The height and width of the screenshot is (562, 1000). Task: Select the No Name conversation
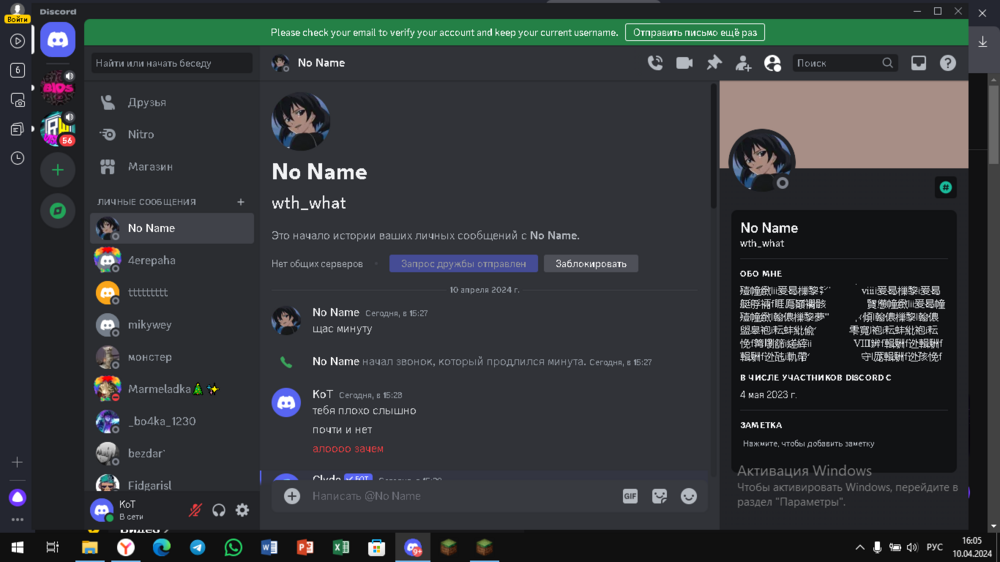pos(172,228)
